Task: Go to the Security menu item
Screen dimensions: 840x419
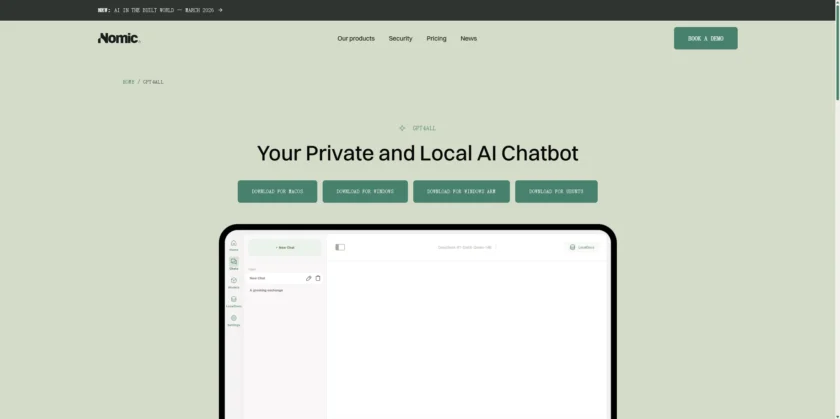Action: [400, 38]
